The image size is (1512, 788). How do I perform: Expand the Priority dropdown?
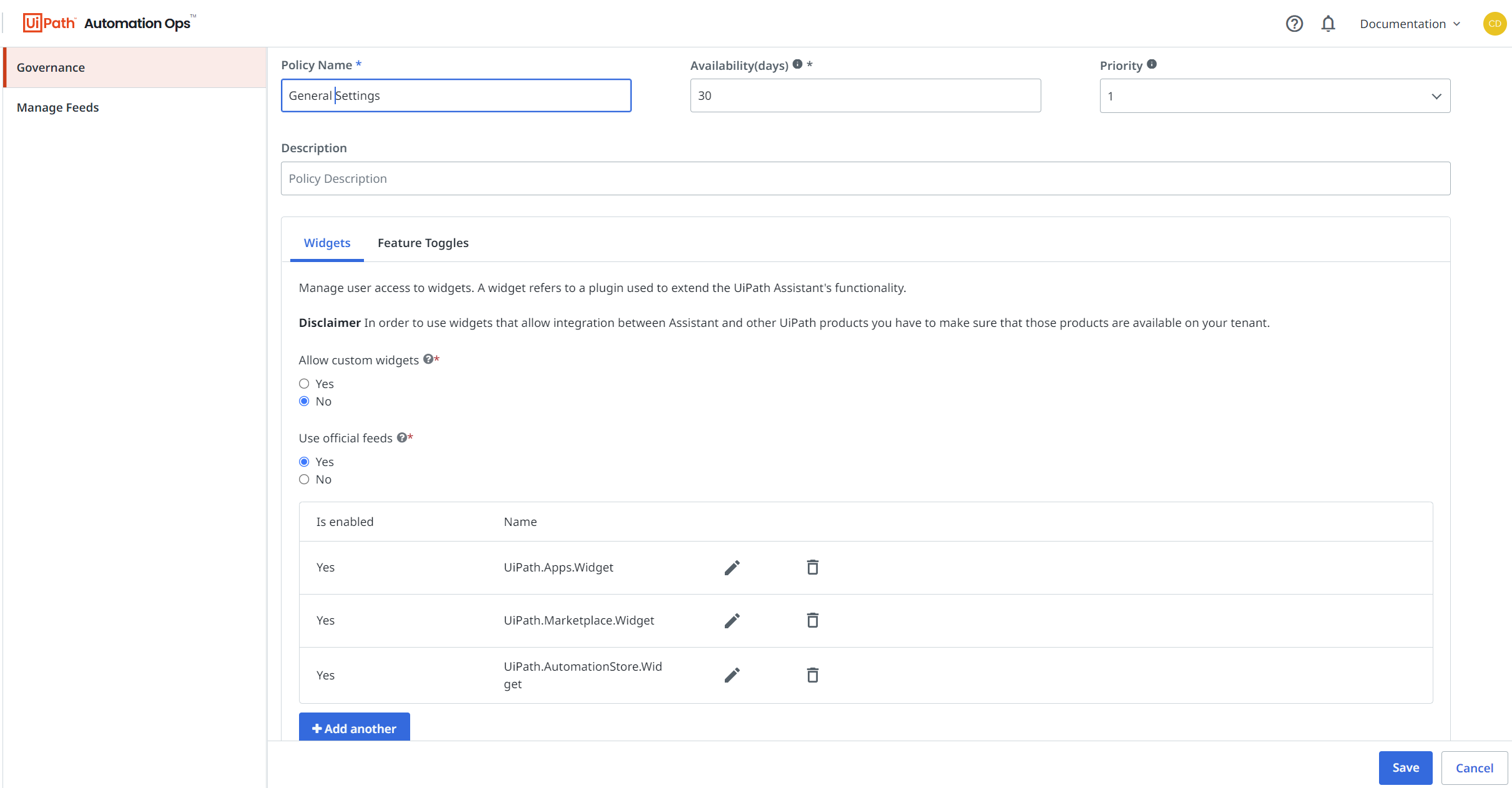(1274, 96)
